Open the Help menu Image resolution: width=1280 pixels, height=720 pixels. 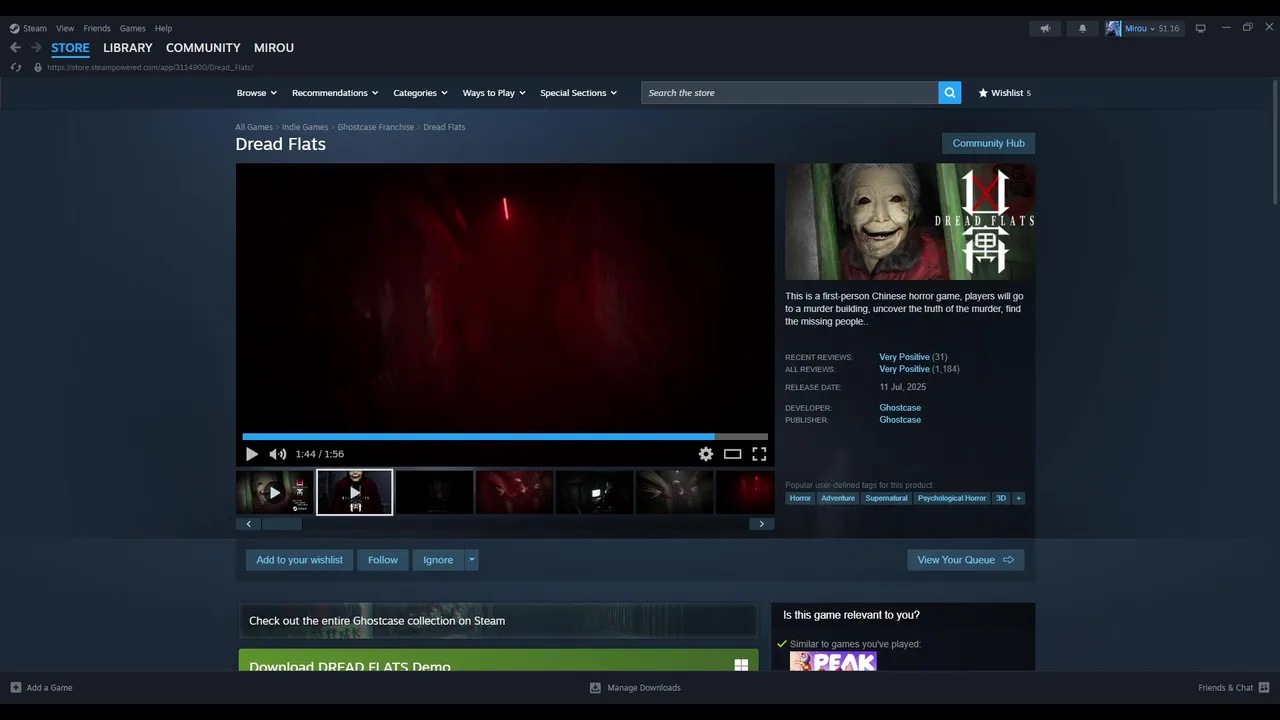[x=163, y=28]
